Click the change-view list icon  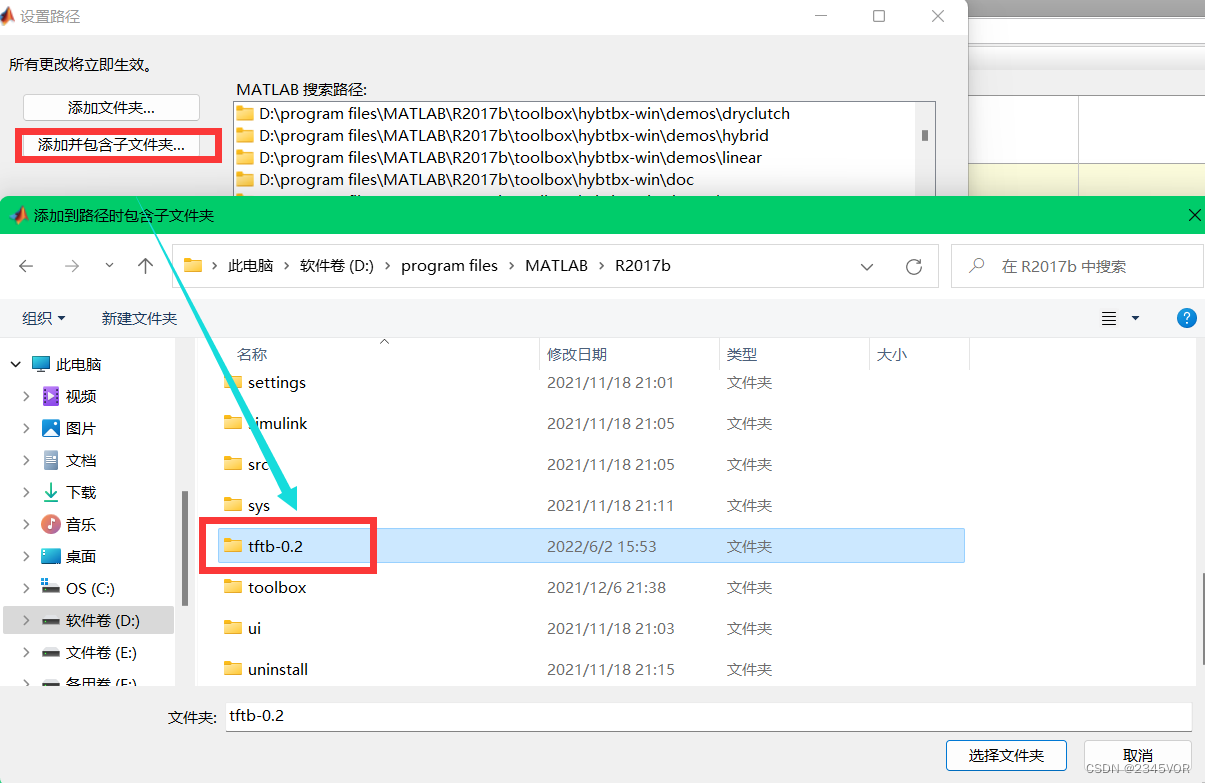tap(1108, 318)
